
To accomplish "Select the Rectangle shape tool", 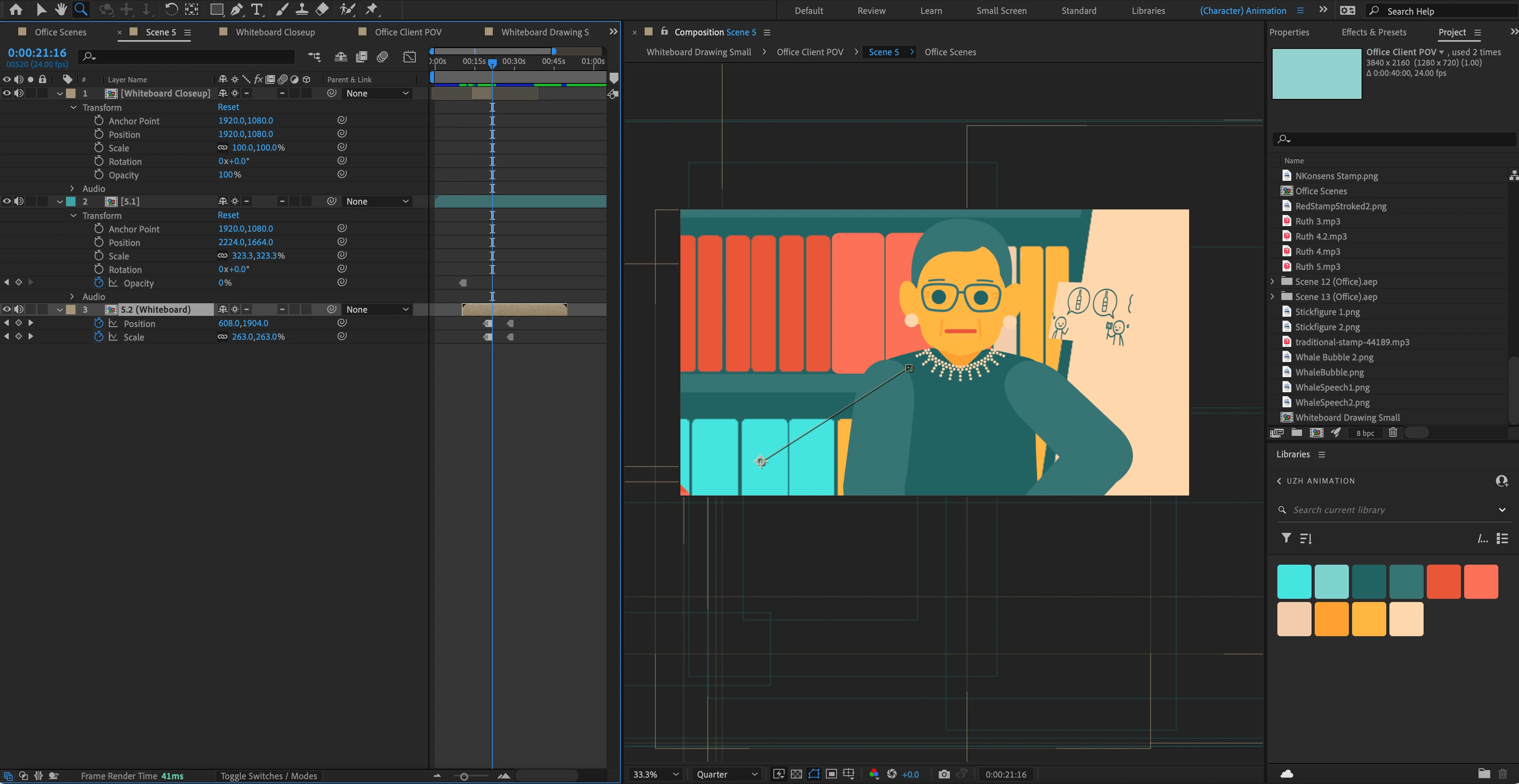I will coord(217,10).
